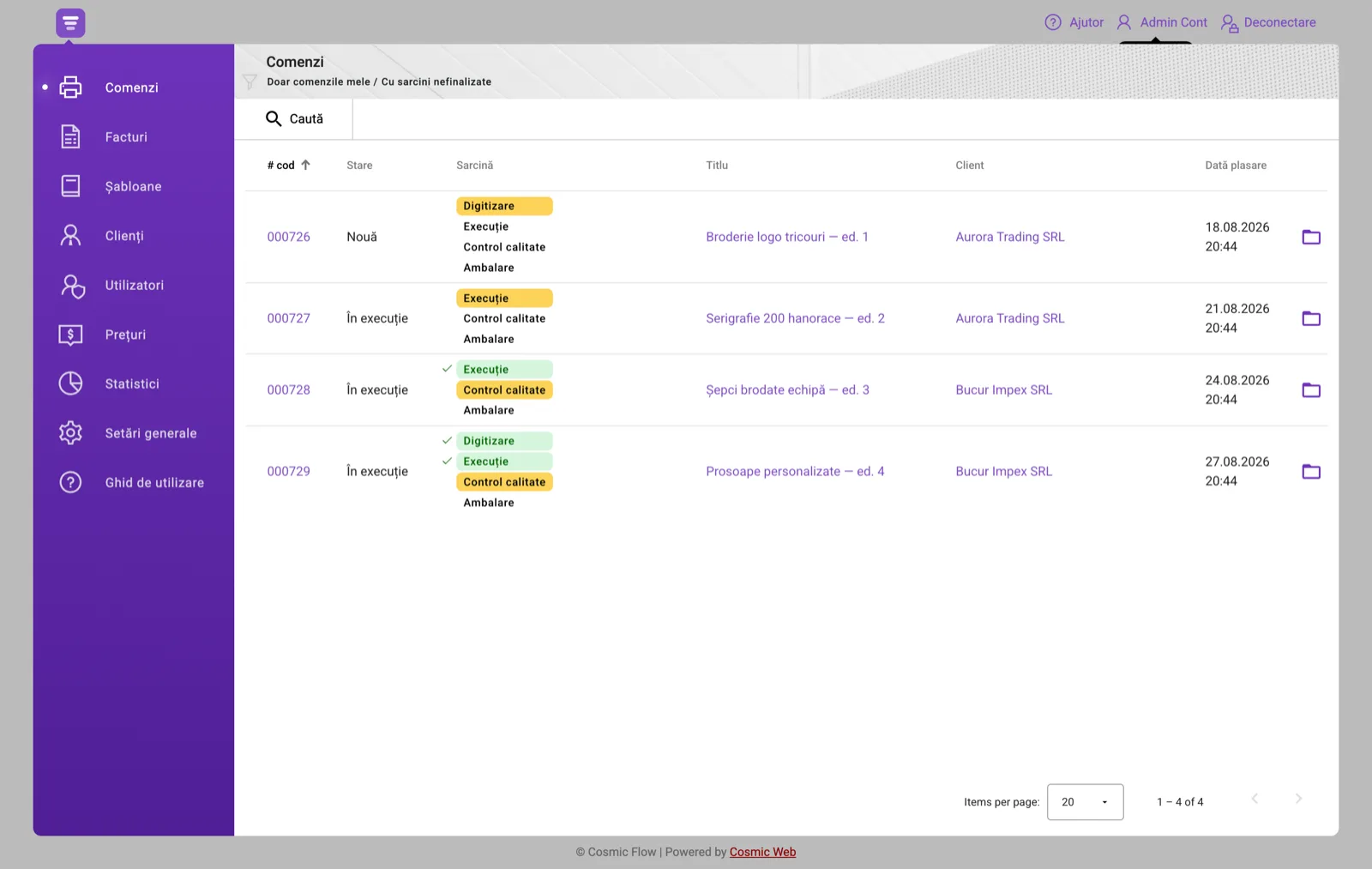Click the search magnifier icon
Viewport: 1372px width, 869px height.
click(x=274, y=118)
